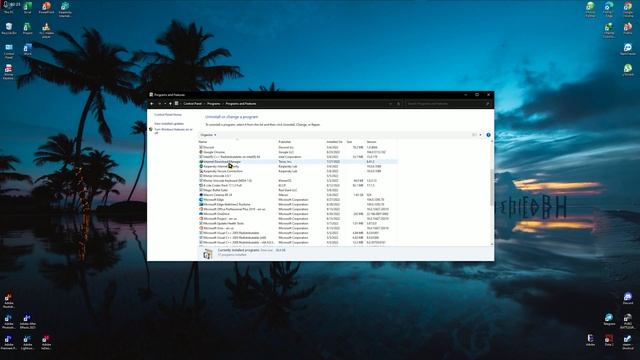The height and width of the screenshot is (360, 640).
Task: Select the Microsoft Visio en-us row
Action: [297, 228]
